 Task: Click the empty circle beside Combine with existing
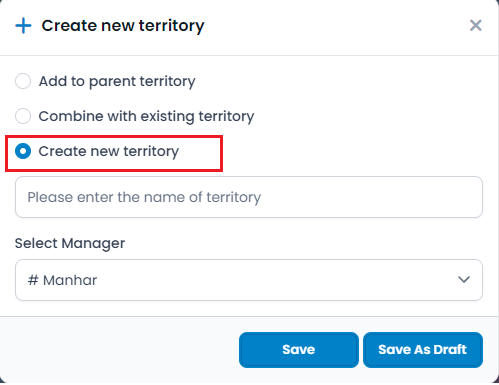(23, 116)
